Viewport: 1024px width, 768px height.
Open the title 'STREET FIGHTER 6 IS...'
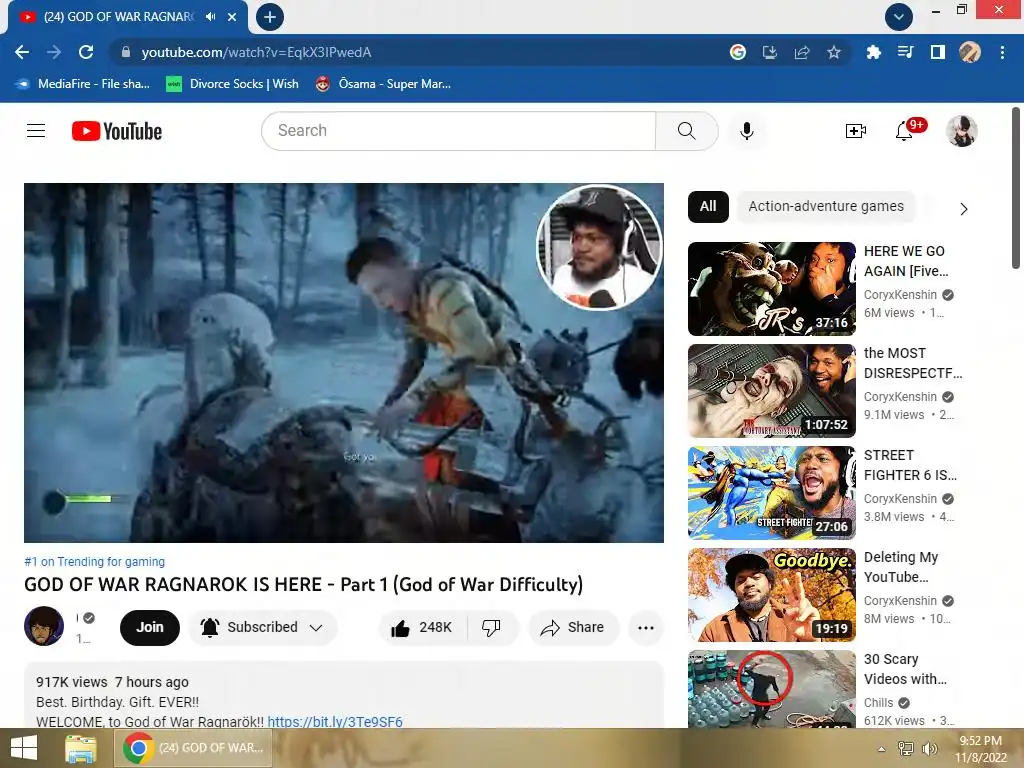[x=910, y=465]
